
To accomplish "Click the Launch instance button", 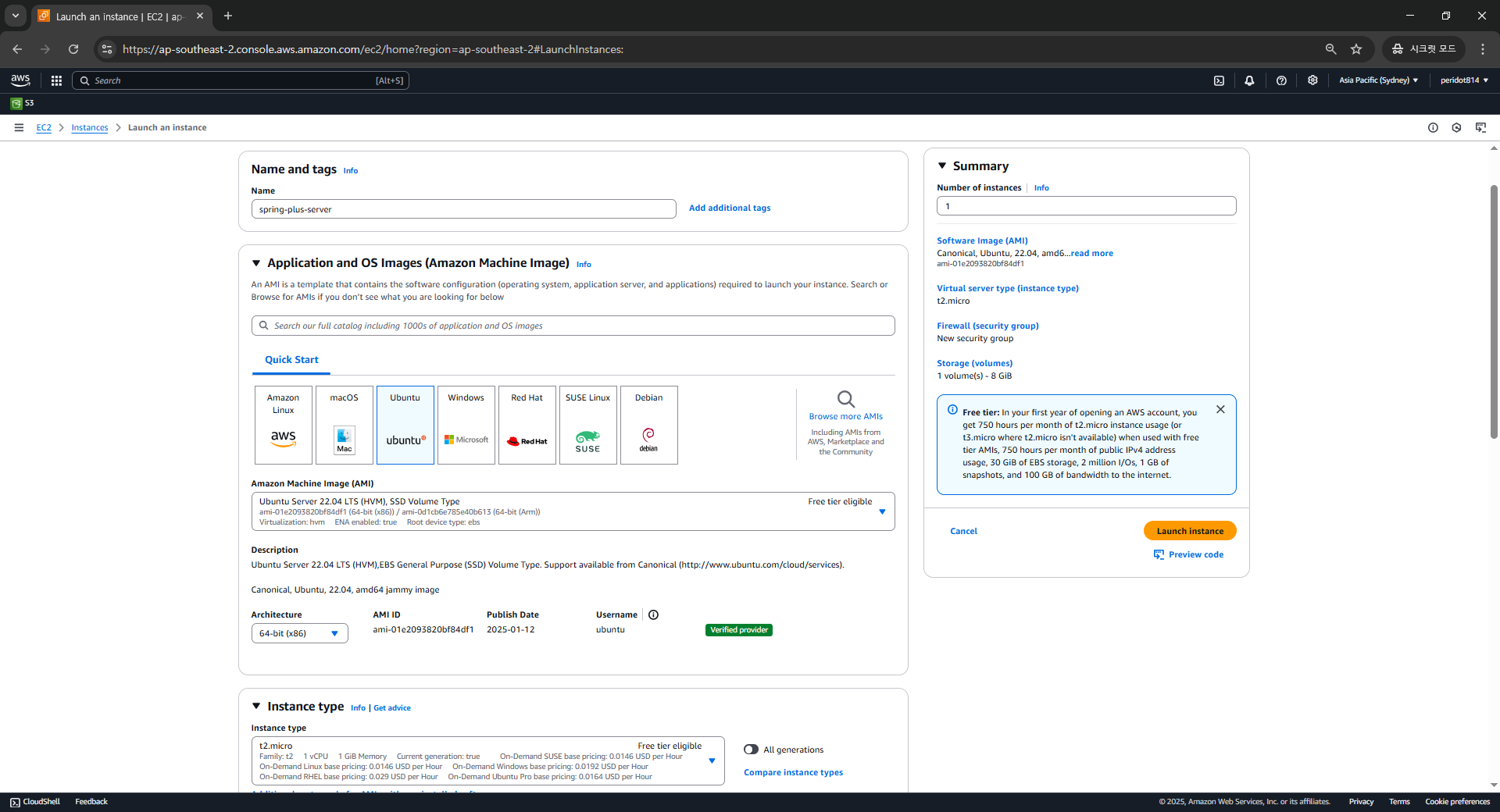I will 1190,531.
